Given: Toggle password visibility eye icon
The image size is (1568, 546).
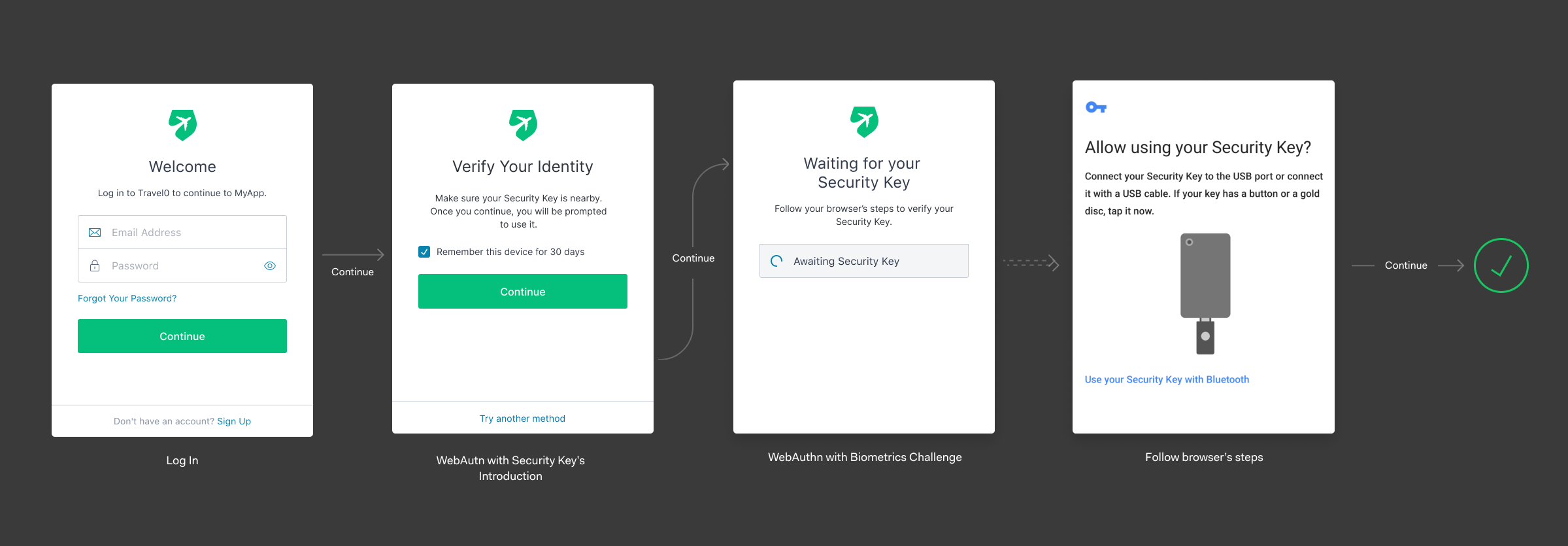Looking at the screenshot, I should [x=270, y=265].
